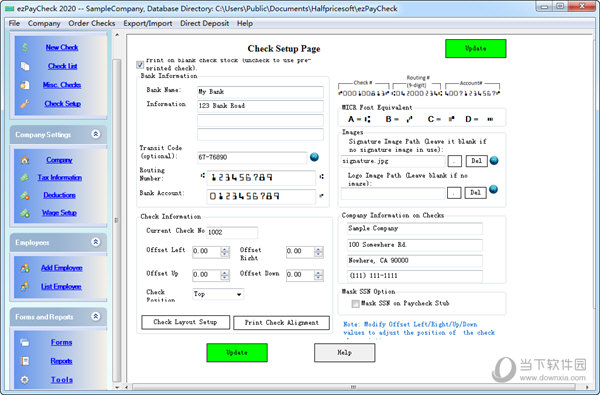Click the Current Check No field

(232, 232)
